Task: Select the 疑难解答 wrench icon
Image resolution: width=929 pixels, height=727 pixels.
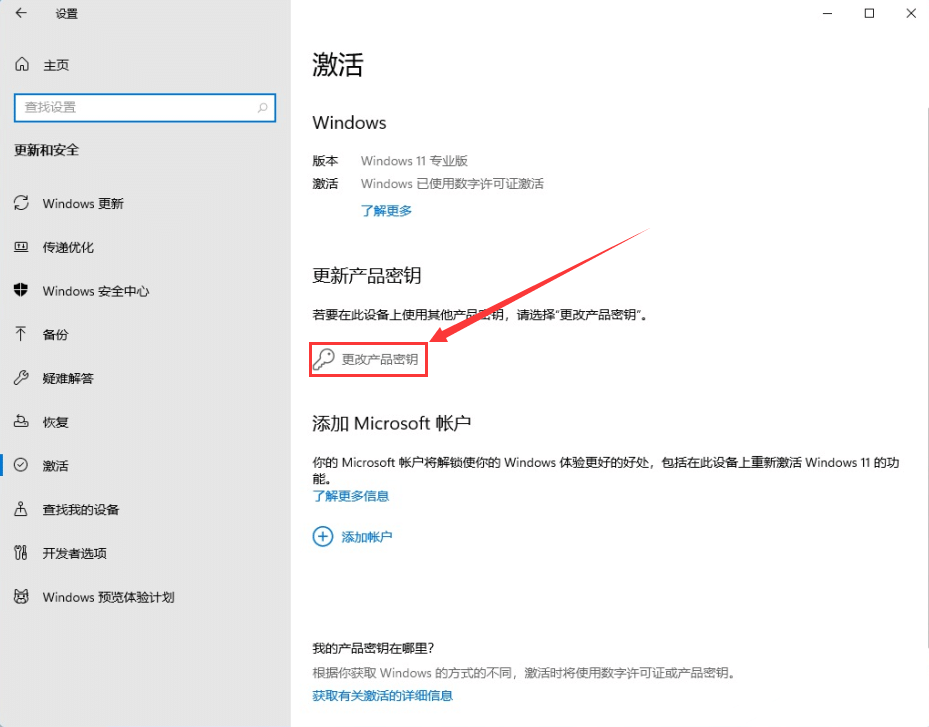Action: click(x=20, y=378)
